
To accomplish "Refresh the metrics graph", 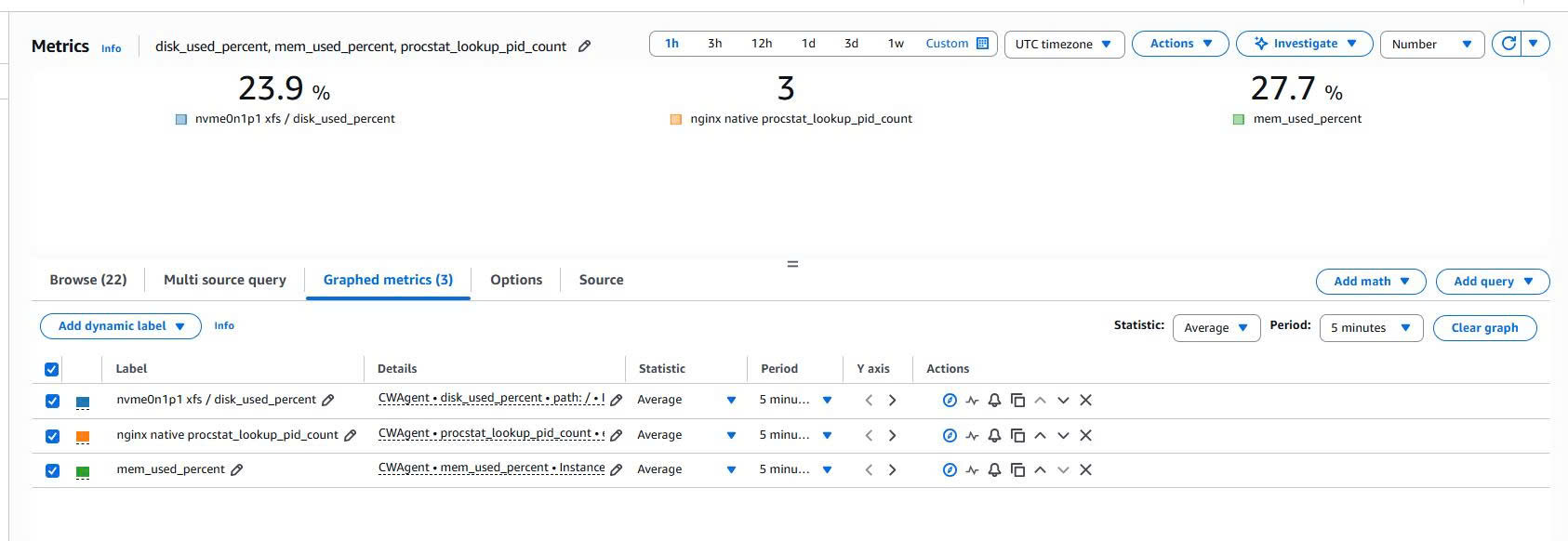I will coord(1508,44).
